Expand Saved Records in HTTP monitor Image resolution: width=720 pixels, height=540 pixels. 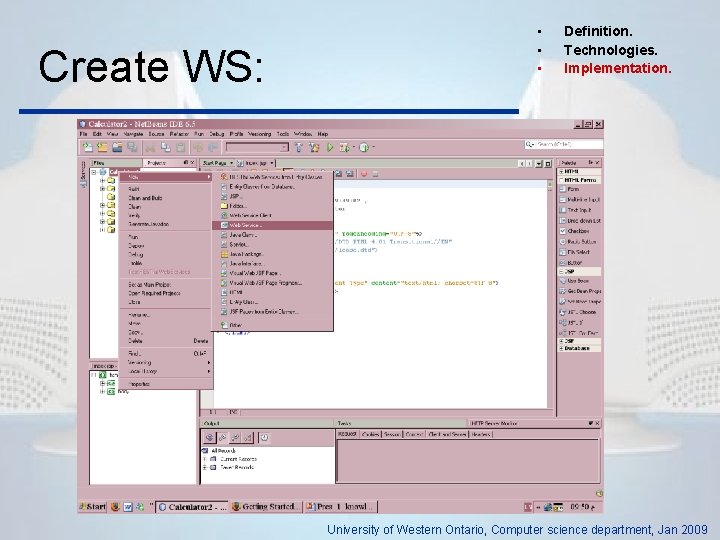tap(205, 467)
